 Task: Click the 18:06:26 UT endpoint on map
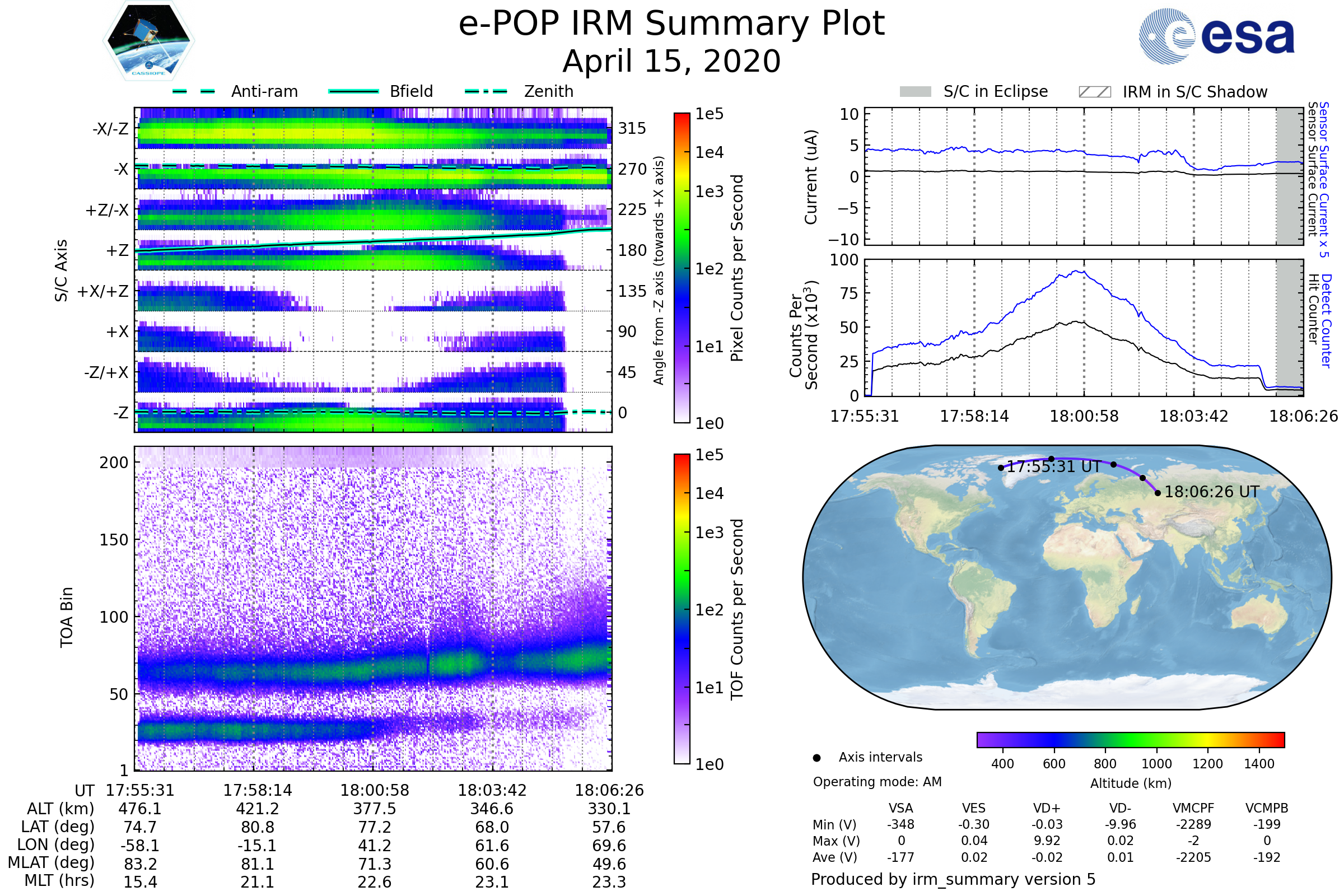pyautogui.click(x=1158, y=493)
